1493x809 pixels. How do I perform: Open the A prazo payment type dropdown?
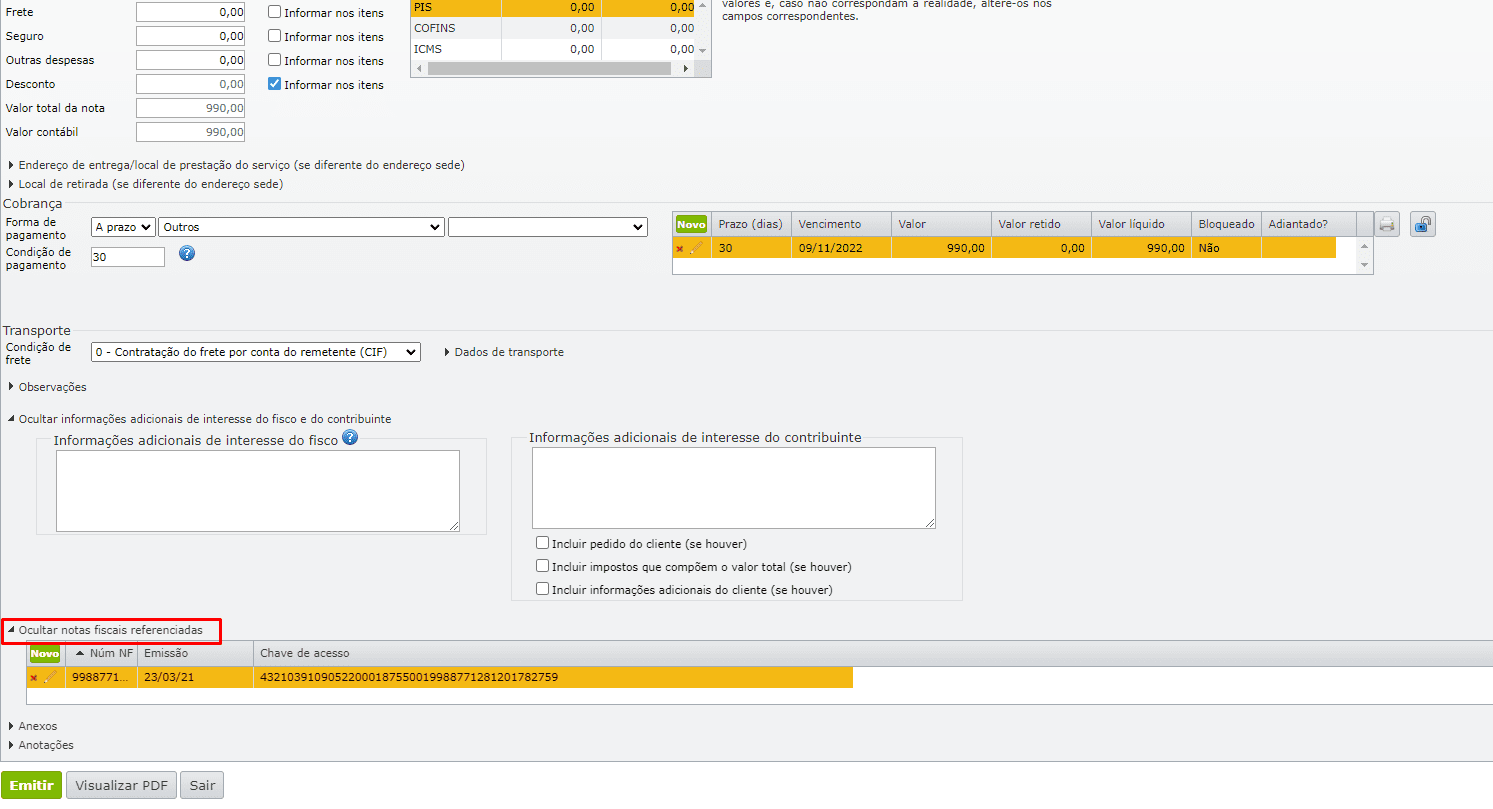(124, 227)
